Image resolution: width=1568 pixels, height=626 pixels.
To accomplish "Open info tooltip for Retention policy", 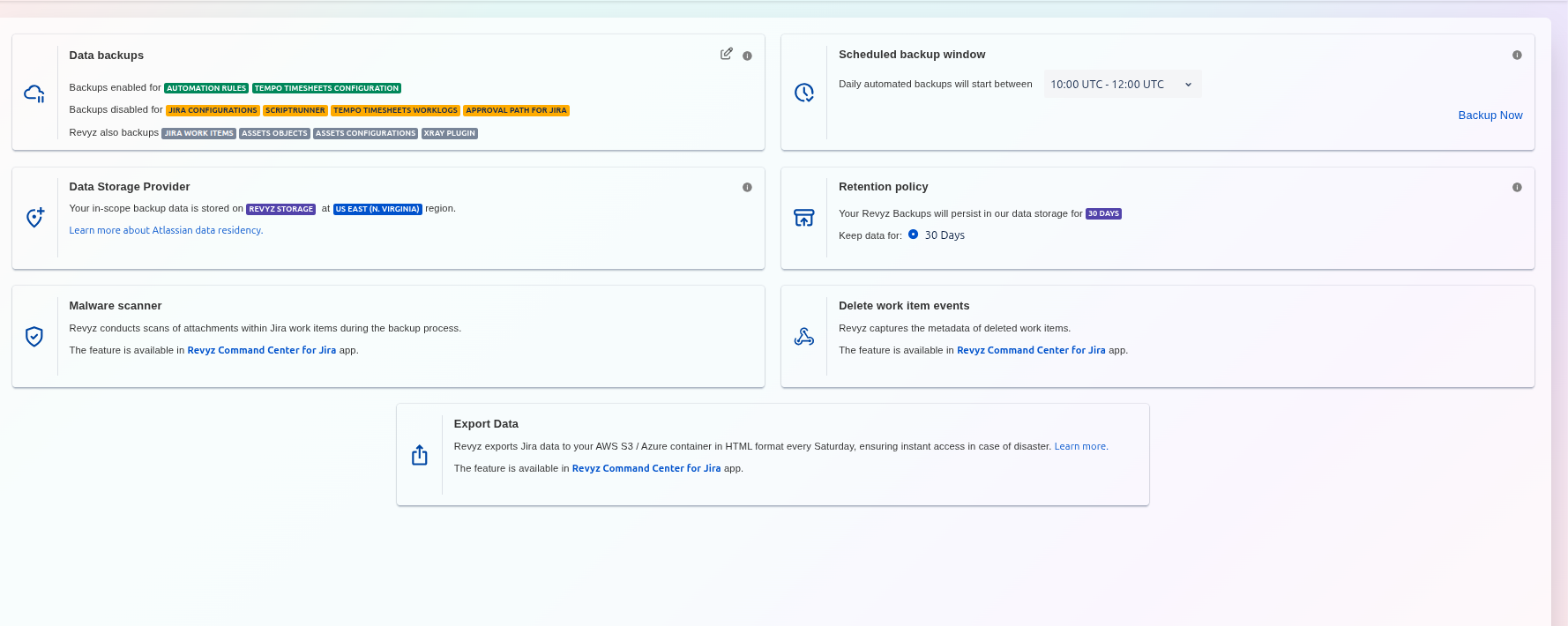I will click(1517, 187).
